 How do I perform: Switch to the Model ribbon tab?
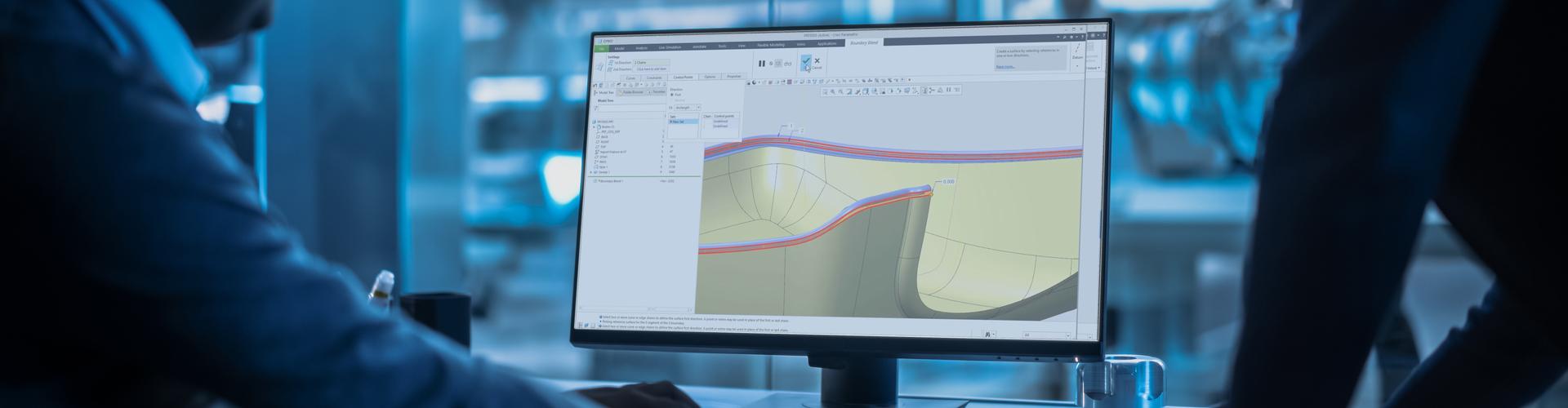click(x=619, y=47)
